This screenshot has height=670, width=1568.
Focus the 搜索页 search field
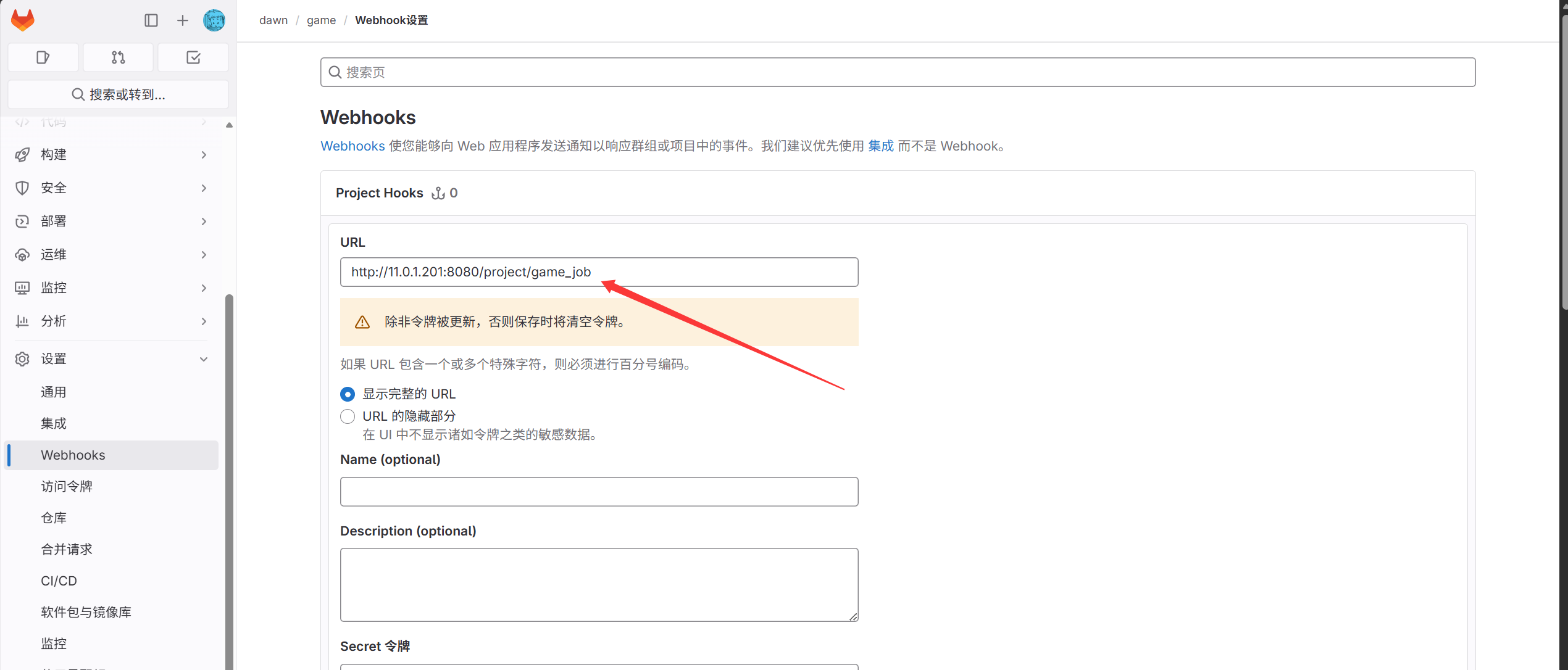pos(898,72)
